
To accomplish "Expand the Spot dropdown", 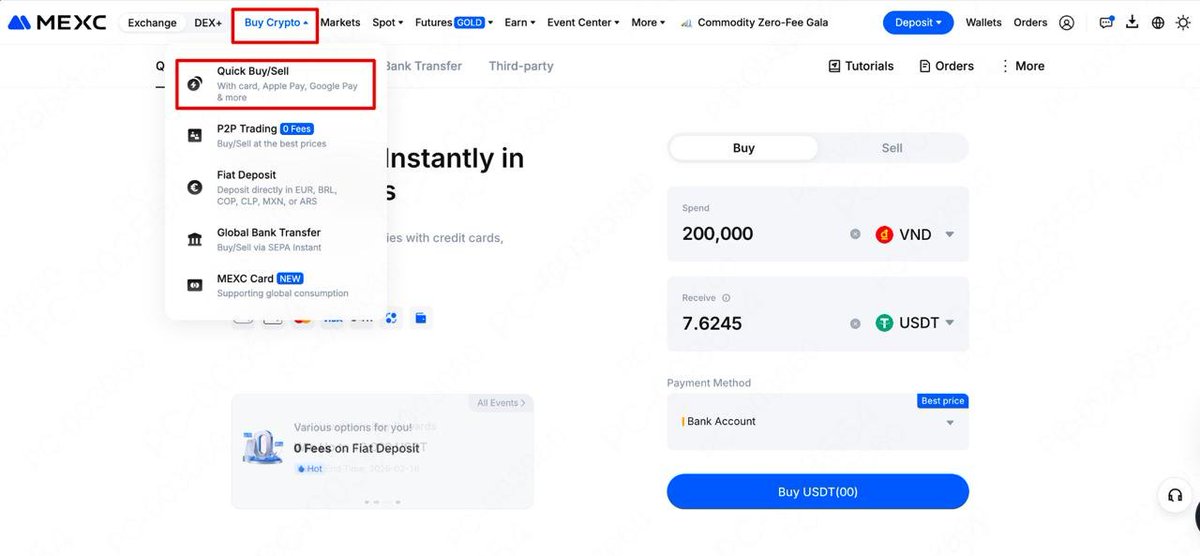I will [x=388, y=22].
